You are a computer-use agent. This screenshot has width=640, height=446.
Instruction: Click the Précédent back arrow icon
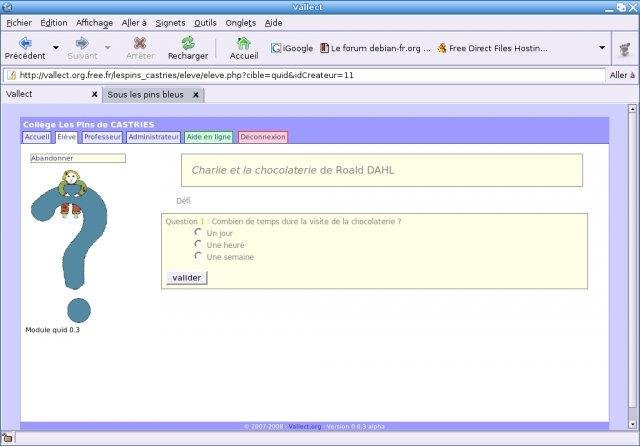click(25, 43)
